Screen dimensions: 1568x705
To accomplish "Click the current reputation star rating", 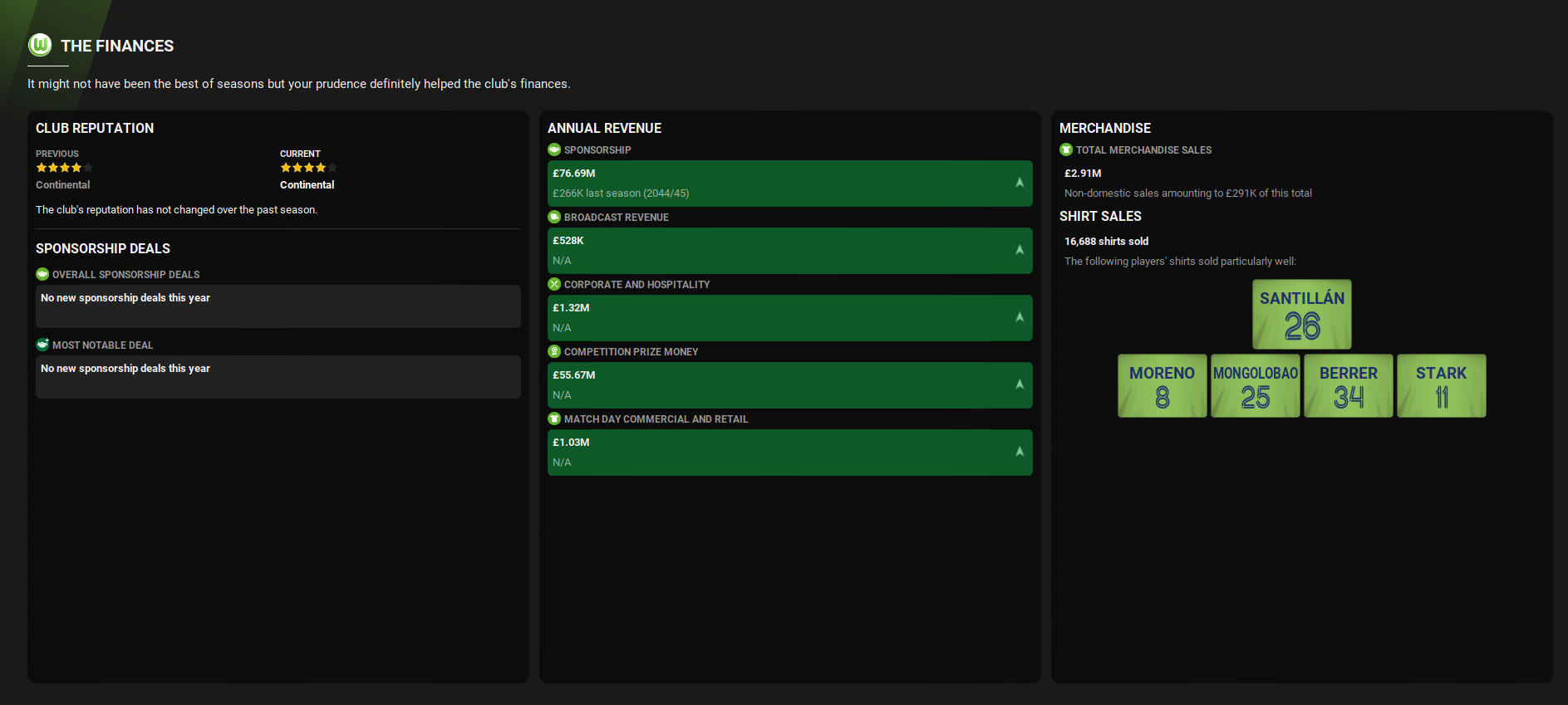I will 308,168.
